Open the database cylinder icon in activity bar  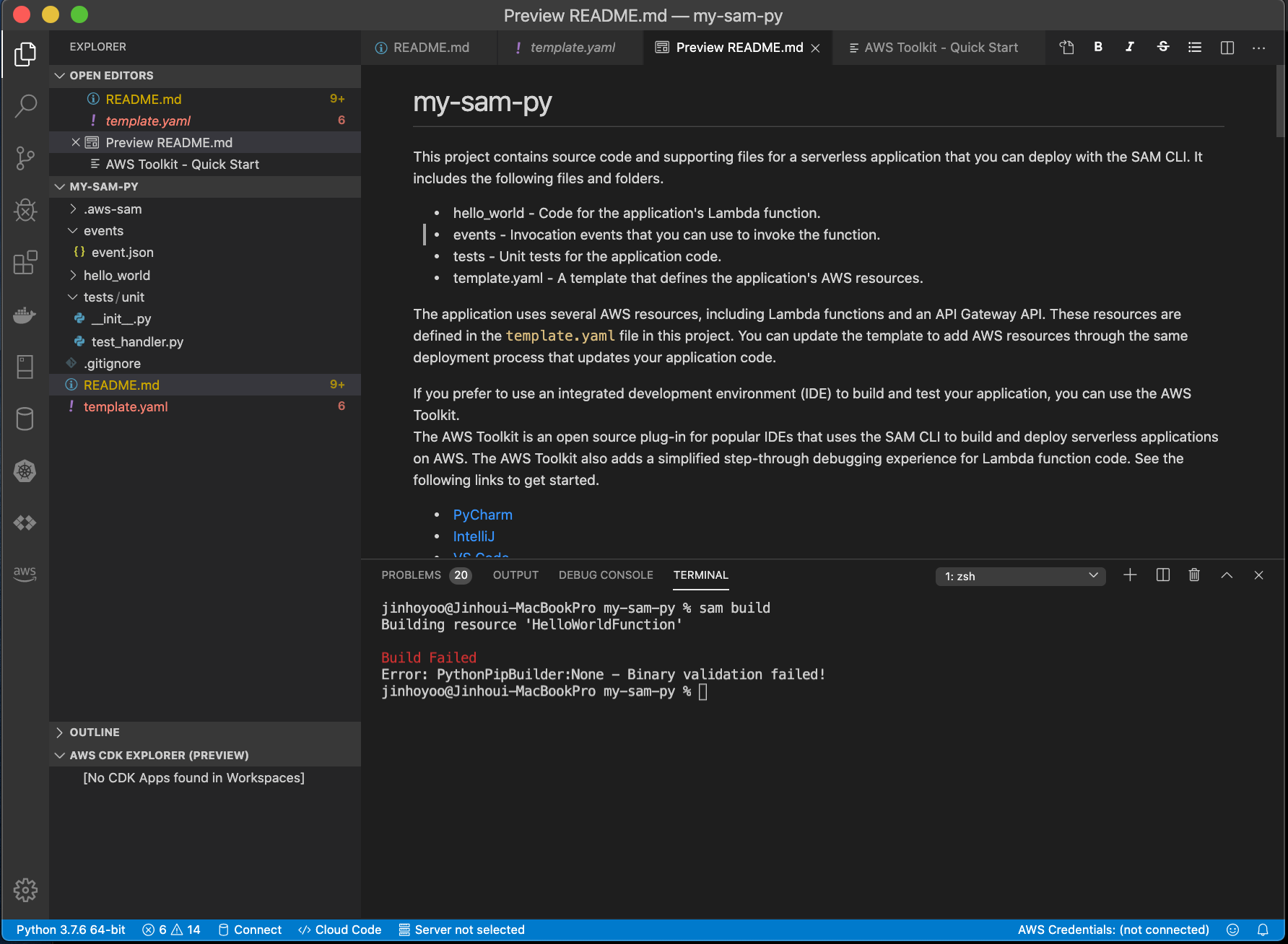point(25,419)
